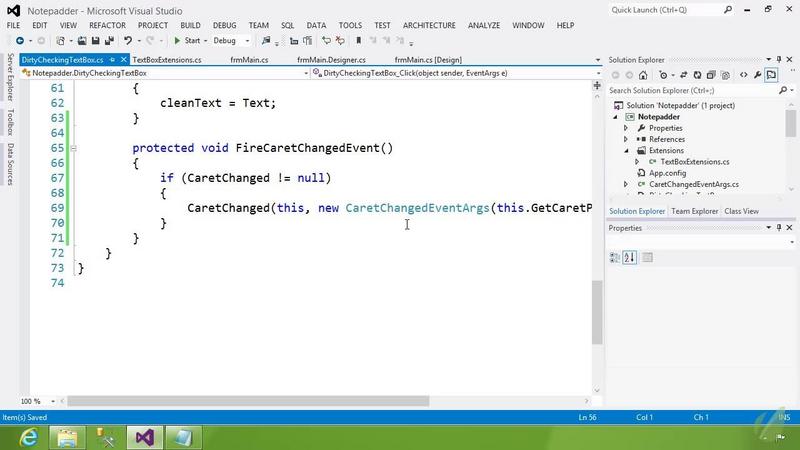Click the Comment selected lines icon
Viewport: 800px width, 450px height.
pos(326,40)
